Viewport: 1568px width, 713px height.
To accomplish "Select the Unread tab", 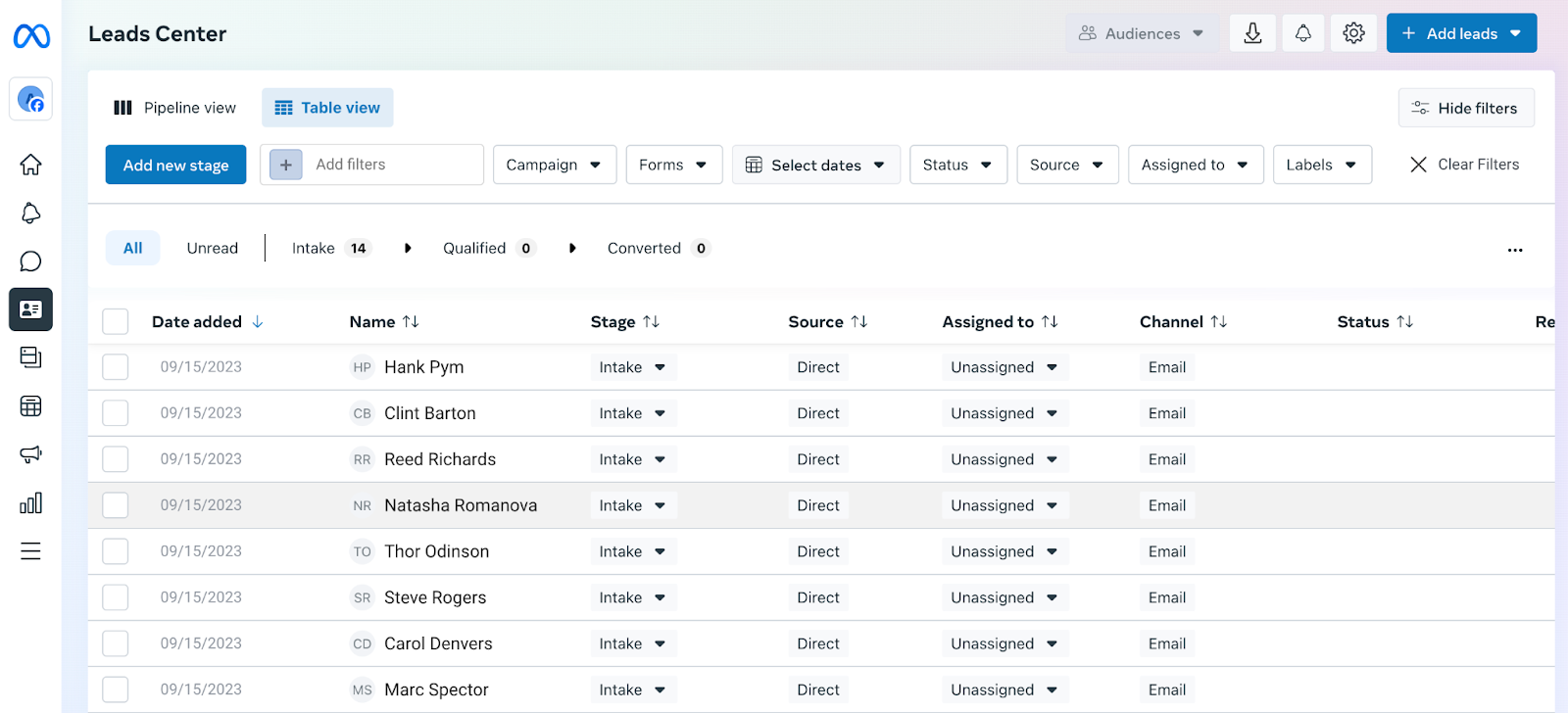I will coord(213,248).
